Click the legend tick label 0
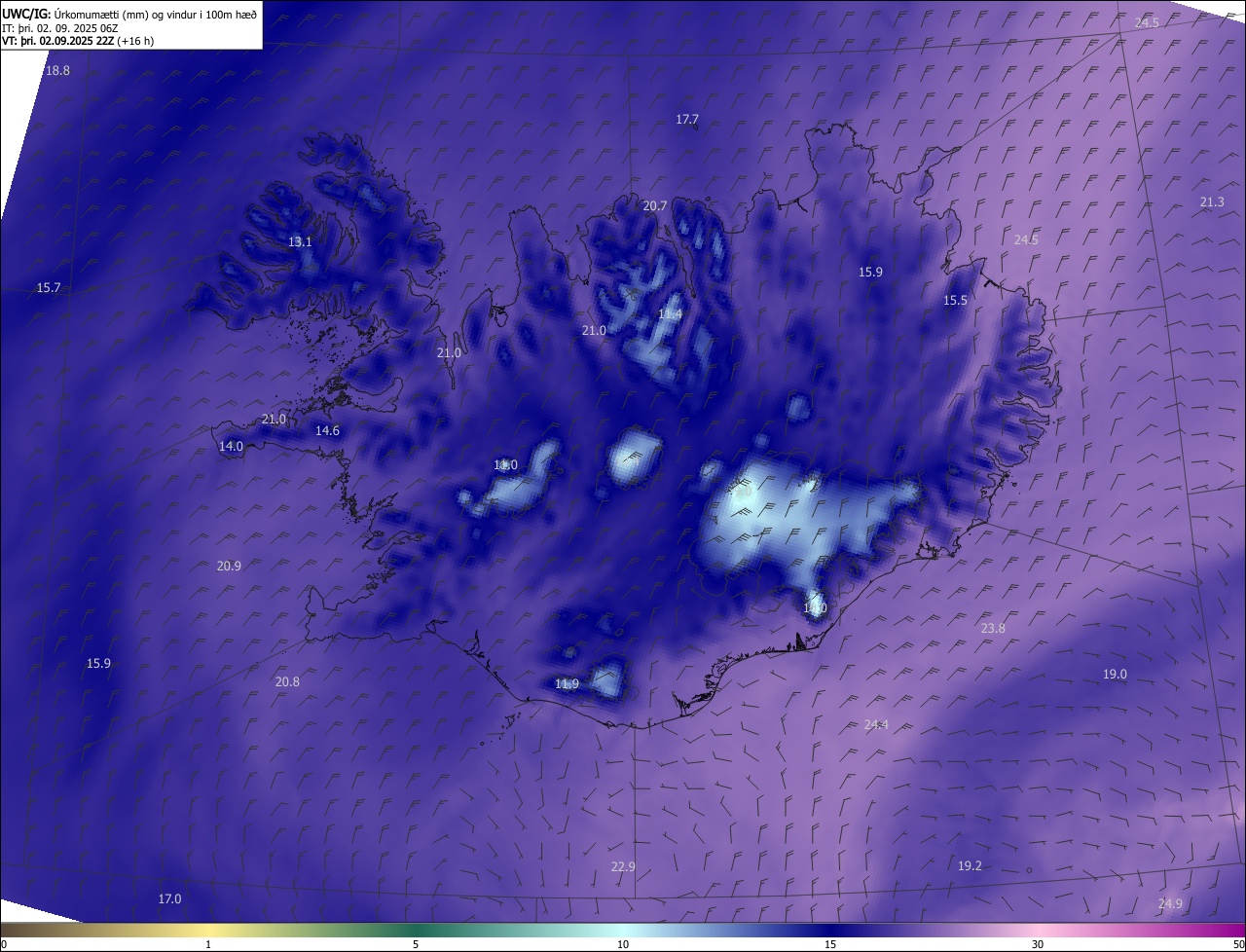 (x=3, y=944)
